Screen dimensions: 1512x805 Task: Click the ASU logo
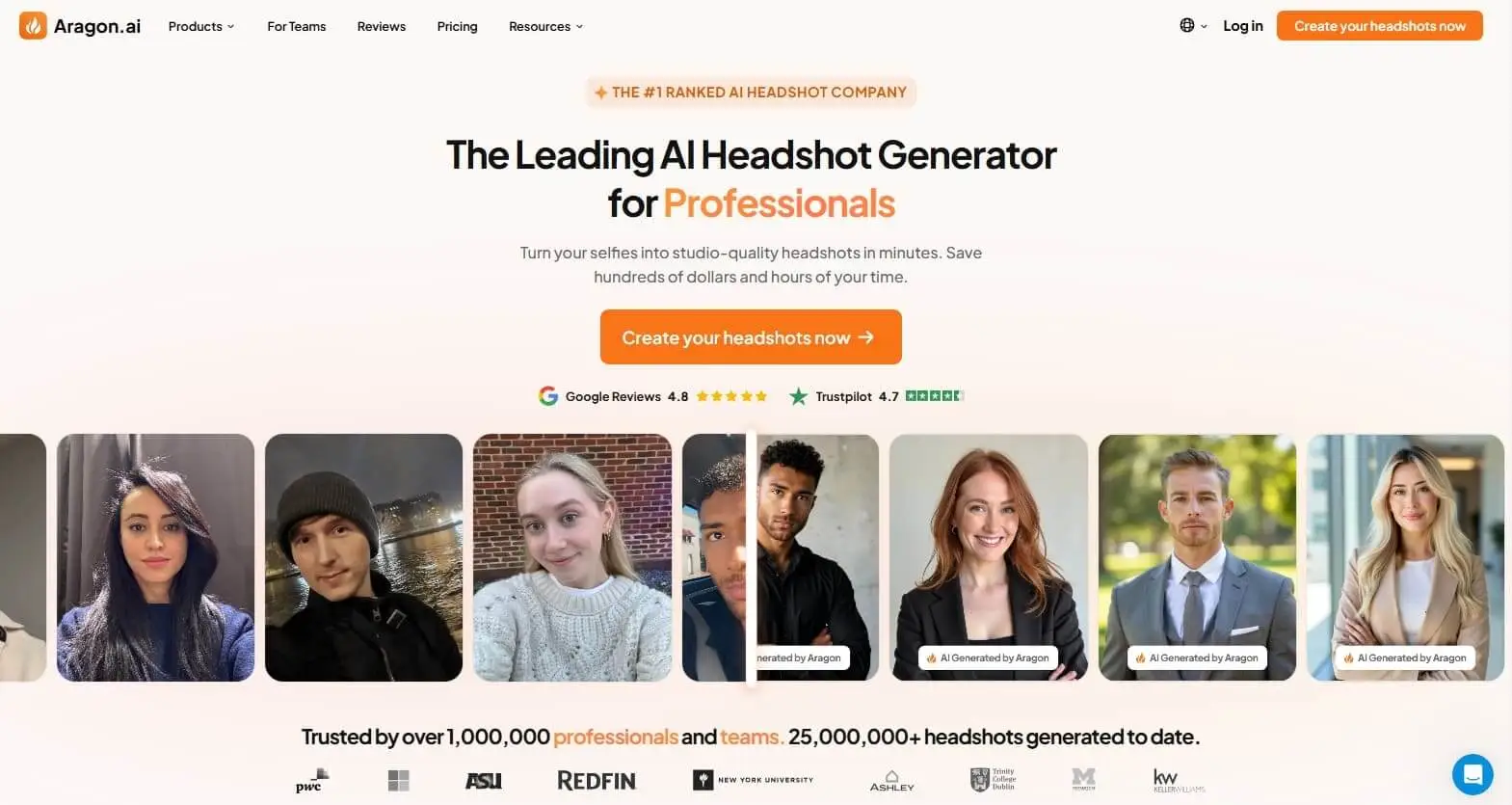tap(483, 780)
